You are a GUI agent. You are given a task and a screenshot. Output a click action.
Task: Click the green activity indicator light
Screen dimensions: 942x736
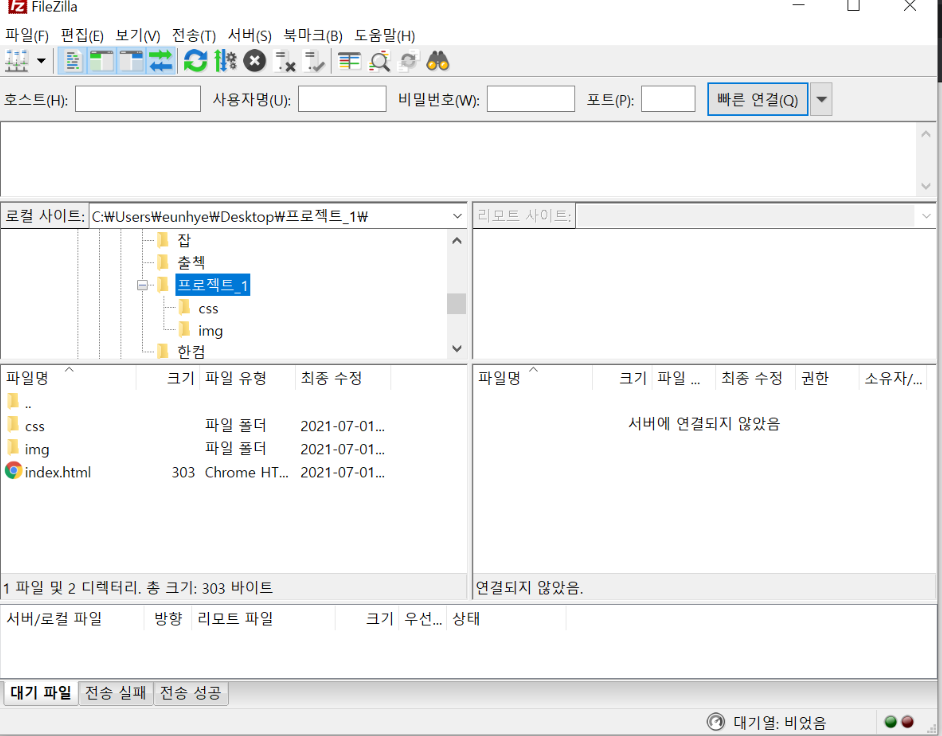click(x=890, y=722)
